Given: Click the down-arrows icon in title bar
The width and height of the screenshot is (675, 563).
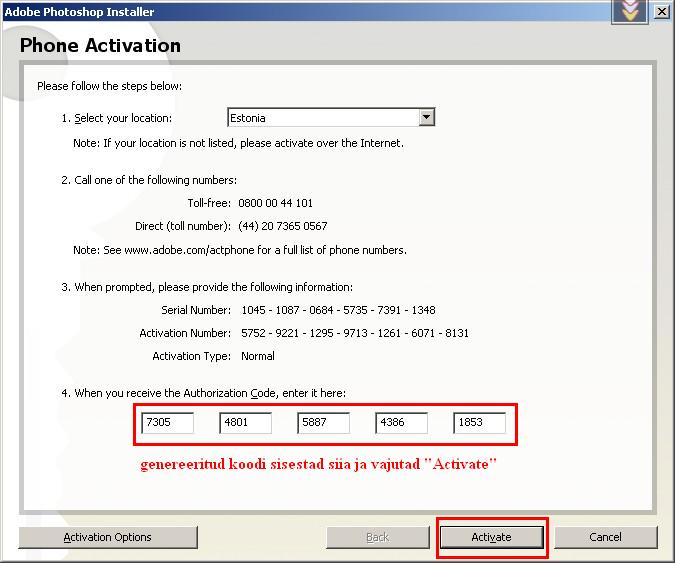Looking at the screenshot, I should pyautogui.click(x=630, y=11).
